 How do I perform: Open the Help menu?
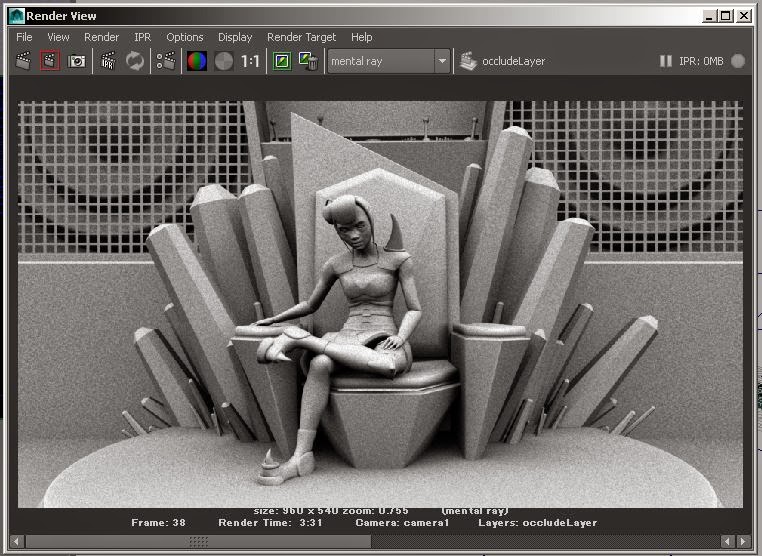point(362,37)
